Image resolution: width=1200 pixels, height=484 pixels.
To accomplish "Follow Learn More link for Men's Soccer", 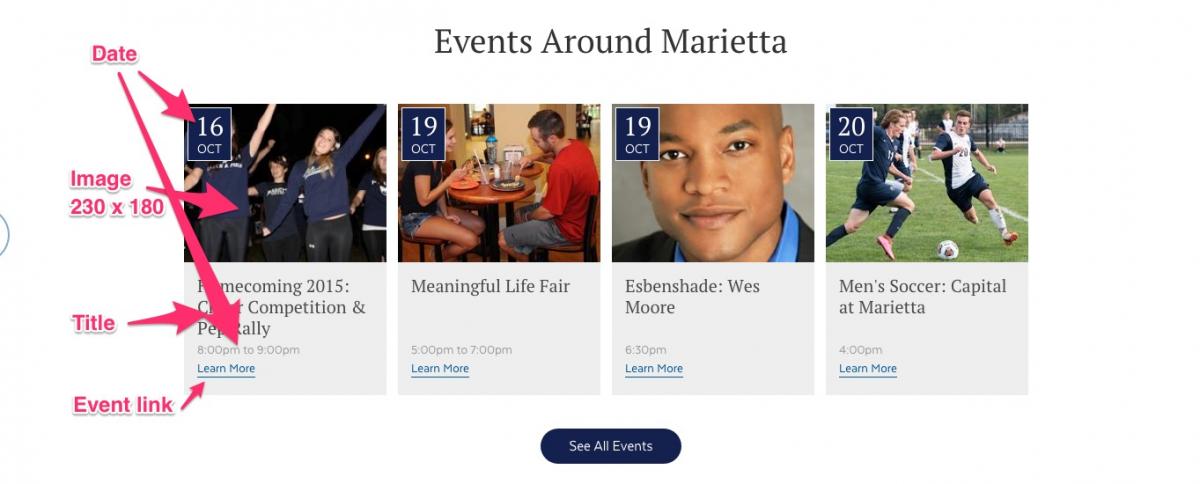I will pos(868,369).
